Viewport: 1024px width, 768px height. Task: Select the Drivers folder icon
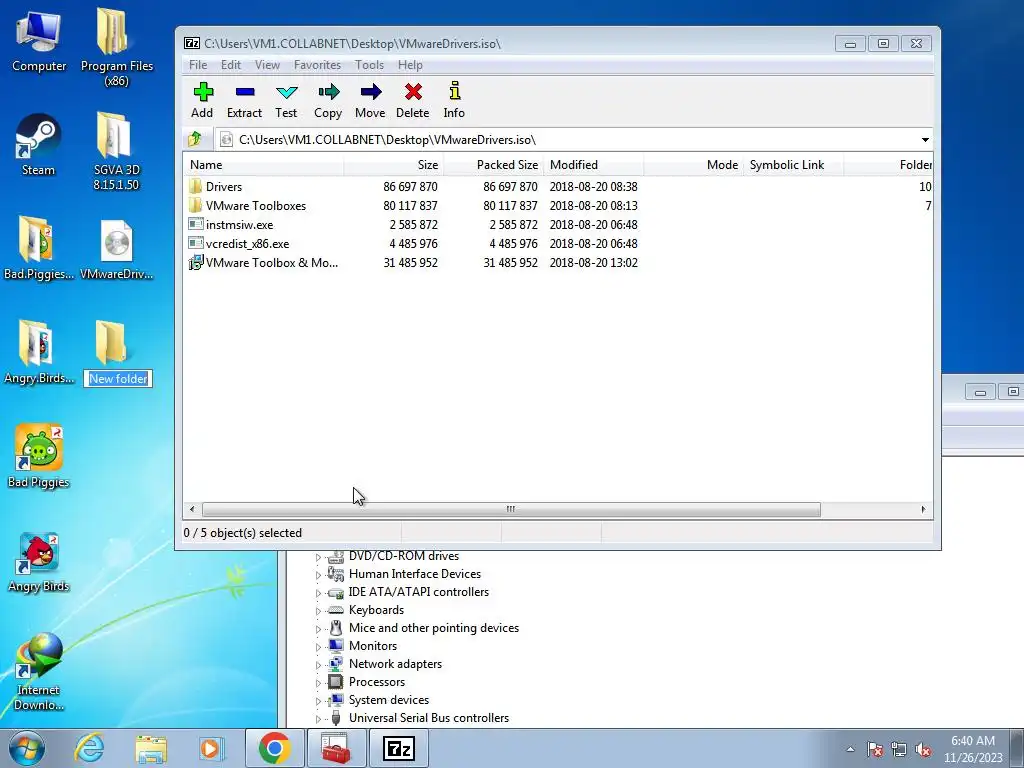[195, 186]
